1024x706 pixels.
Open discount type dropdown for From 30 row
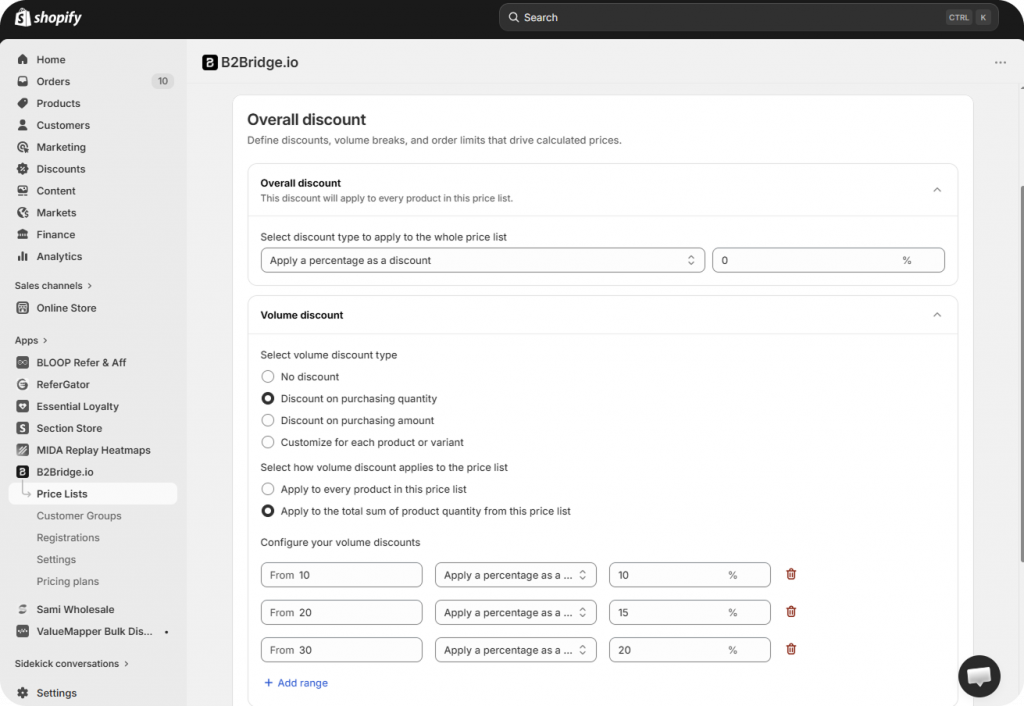pos(515,650)
